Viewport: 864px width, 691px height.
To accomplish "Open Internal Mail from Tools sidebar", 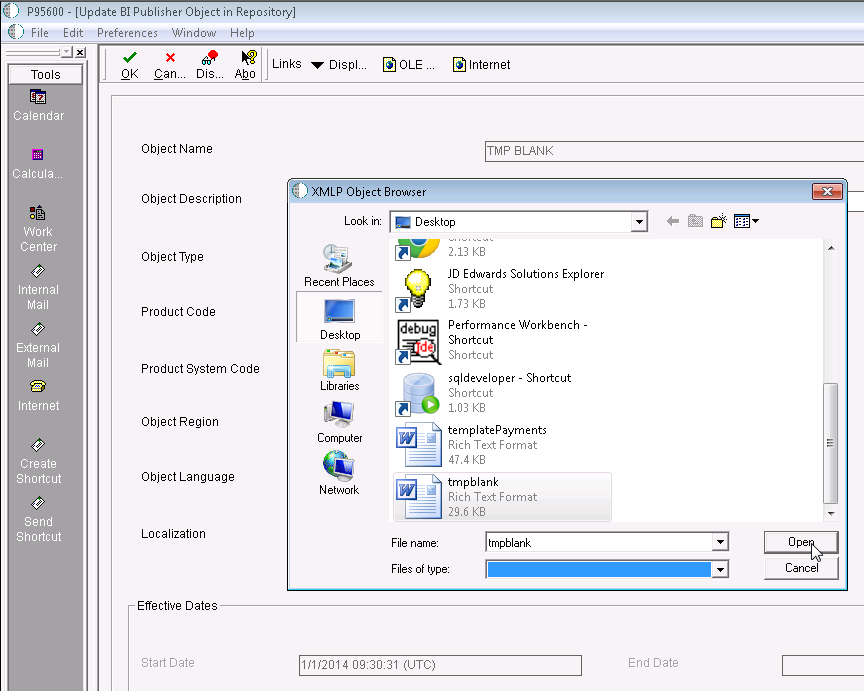I will pos(38,288).
